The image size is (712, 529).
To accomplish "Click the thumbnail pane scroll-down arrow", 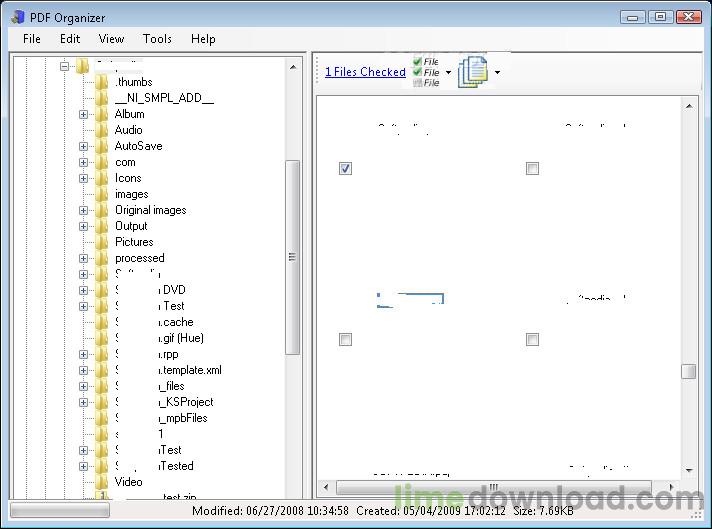I will (689, 470).
